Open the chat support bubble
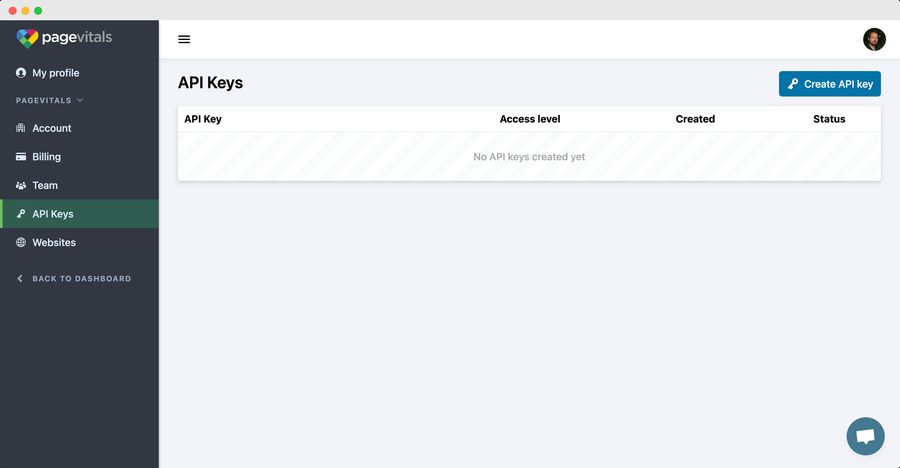 (x=865, y=436)
